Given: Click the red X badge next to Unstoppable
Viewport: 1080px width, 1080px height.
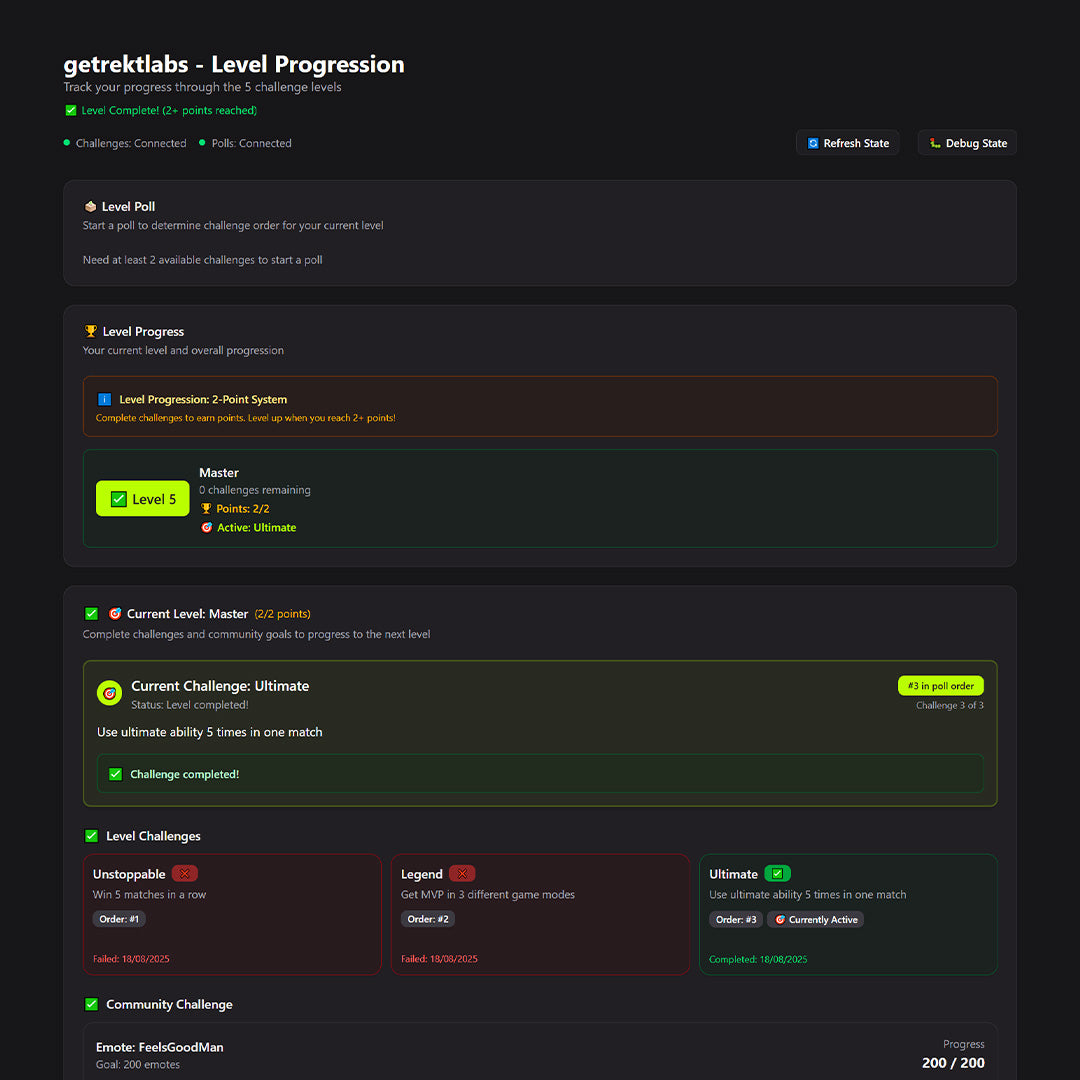Looking at the screenshot, I should pyautogui.click(x=185, y=874).
